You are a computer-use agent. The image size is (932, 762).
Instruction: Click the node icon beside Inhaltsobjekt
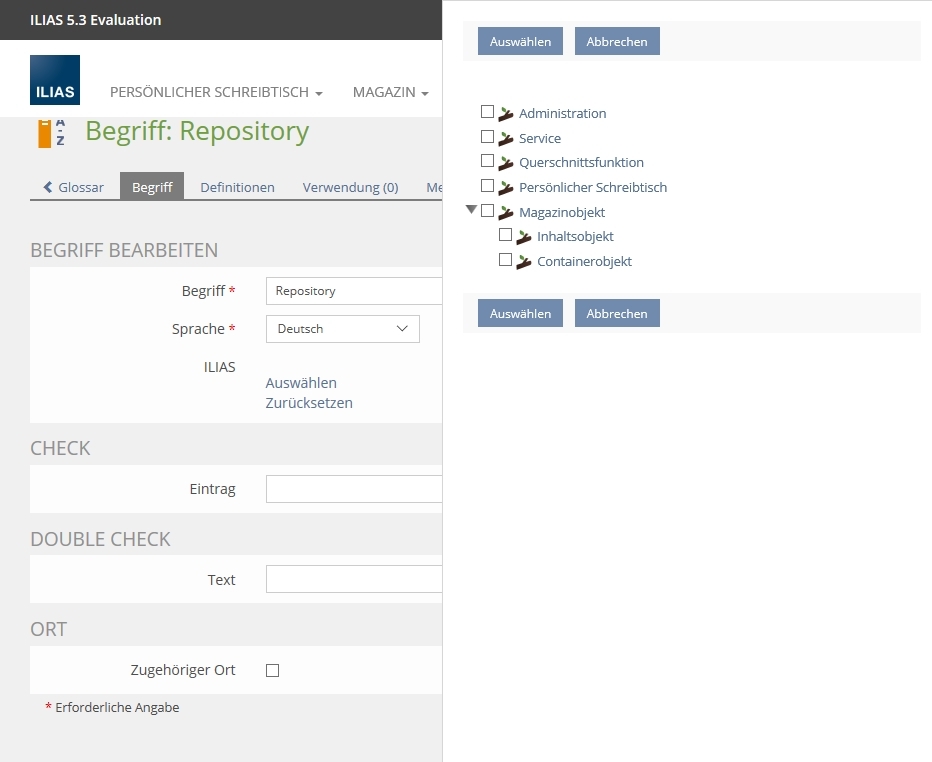click(524, 237)
